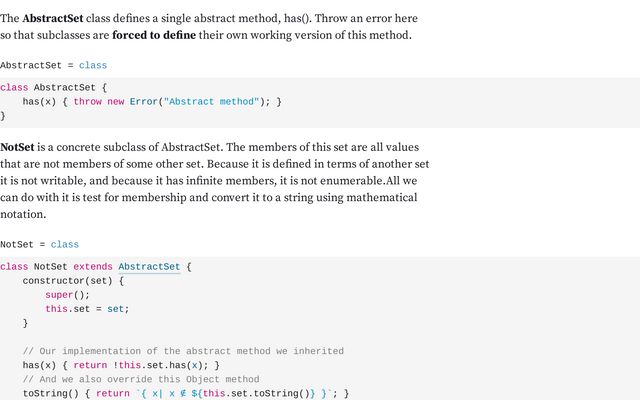The width and height of the screenshot is (640, 400).
Task: Click the "toString()" method name in the code
Action: (x=47, y=394)
